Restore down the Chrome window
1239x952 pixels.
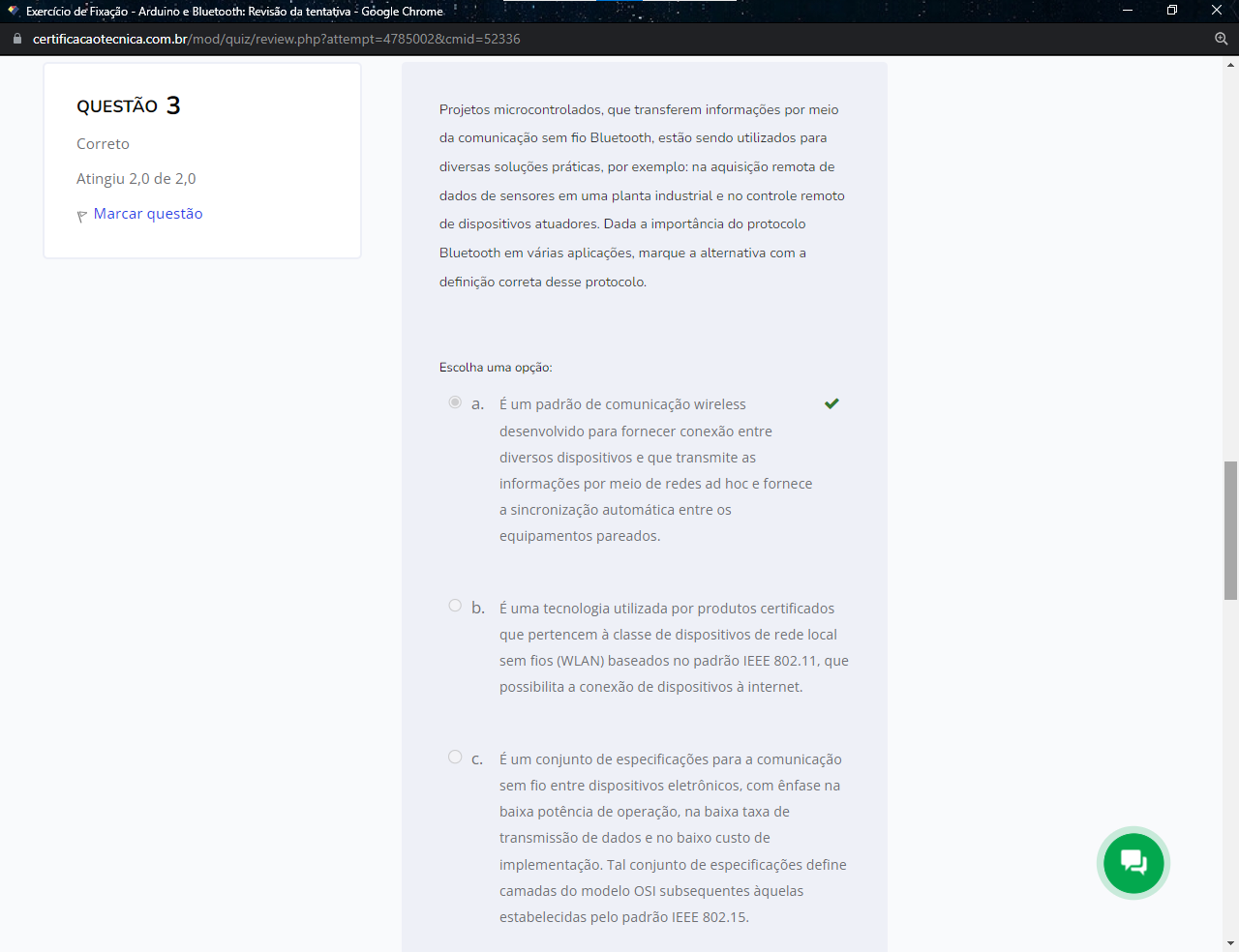[1172, 11]
